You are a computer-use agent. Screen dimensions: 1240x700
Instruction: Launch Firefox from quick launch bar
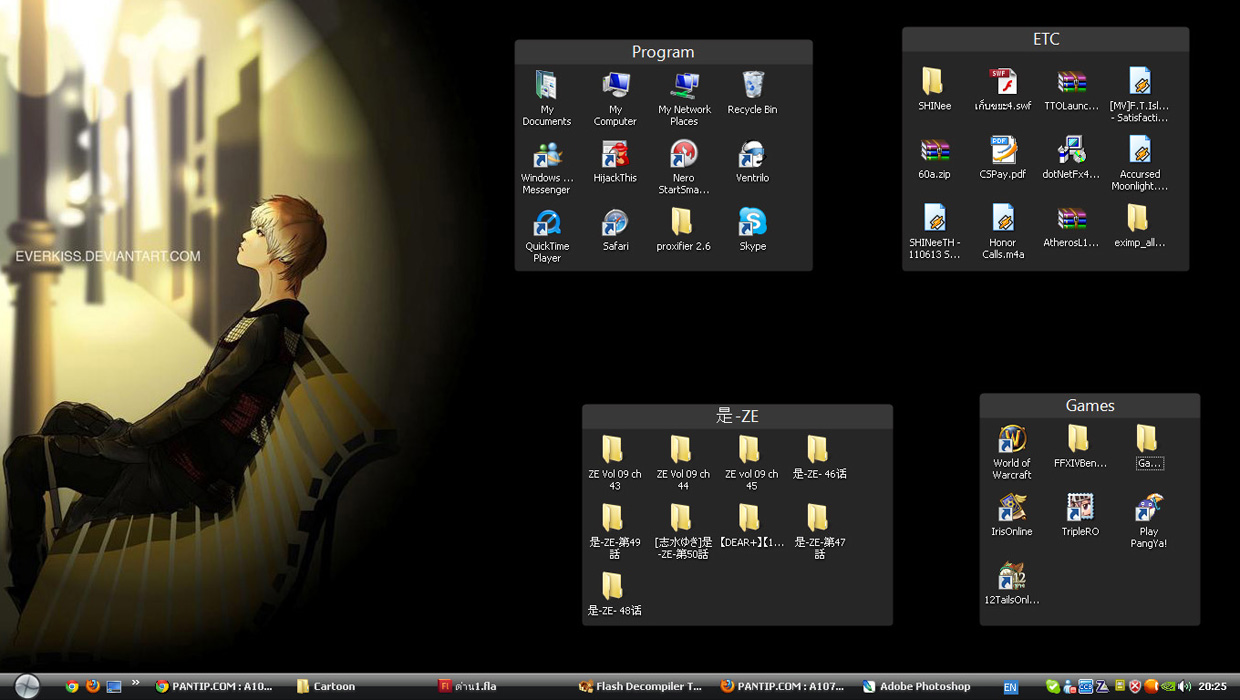[93, 686]
